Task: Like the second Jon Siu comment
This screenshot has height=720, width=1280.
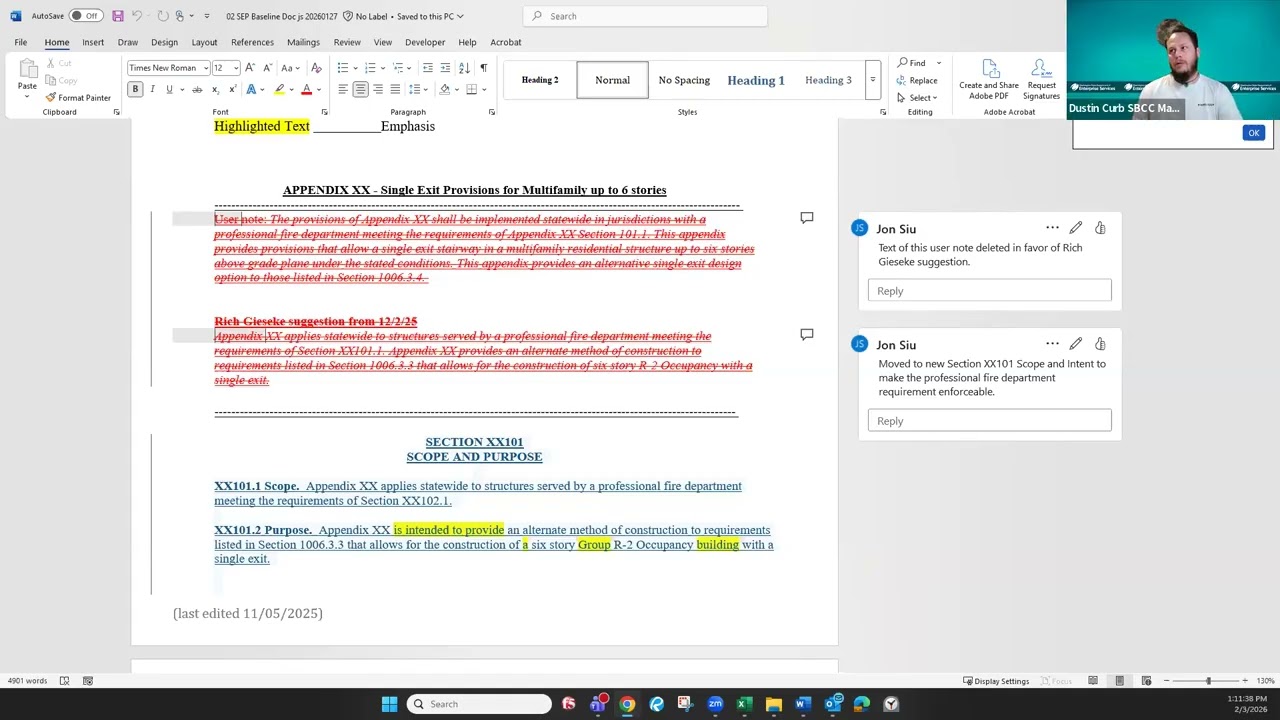Action: pyautogui.click(x=1100, y=344)
